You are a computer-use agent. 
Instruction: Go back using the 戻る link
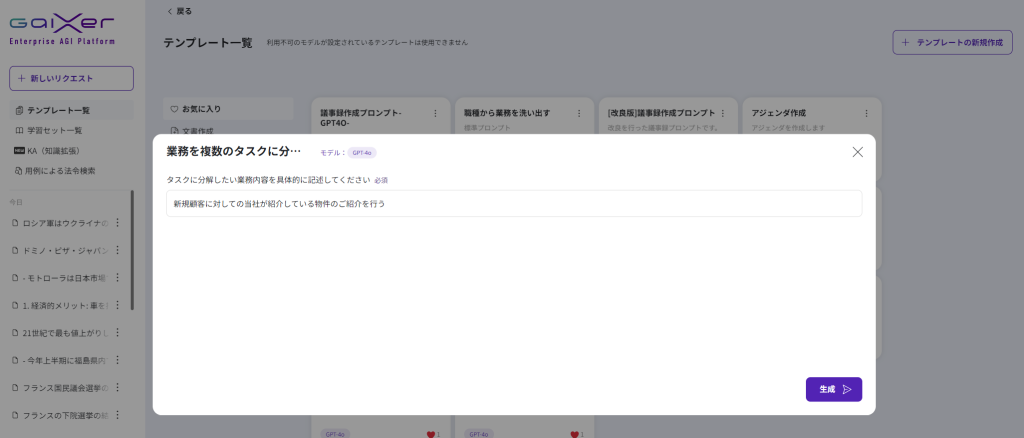pos(179,11)
